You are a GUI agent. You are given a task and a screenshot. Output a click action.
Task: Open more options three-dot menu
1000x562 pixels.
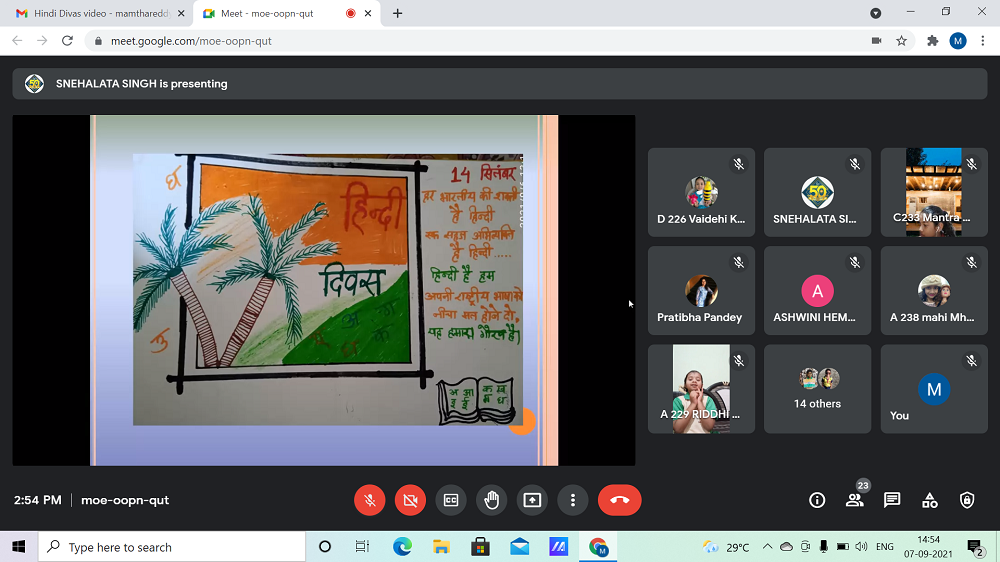pyautogui.click(x=572, y=500)
